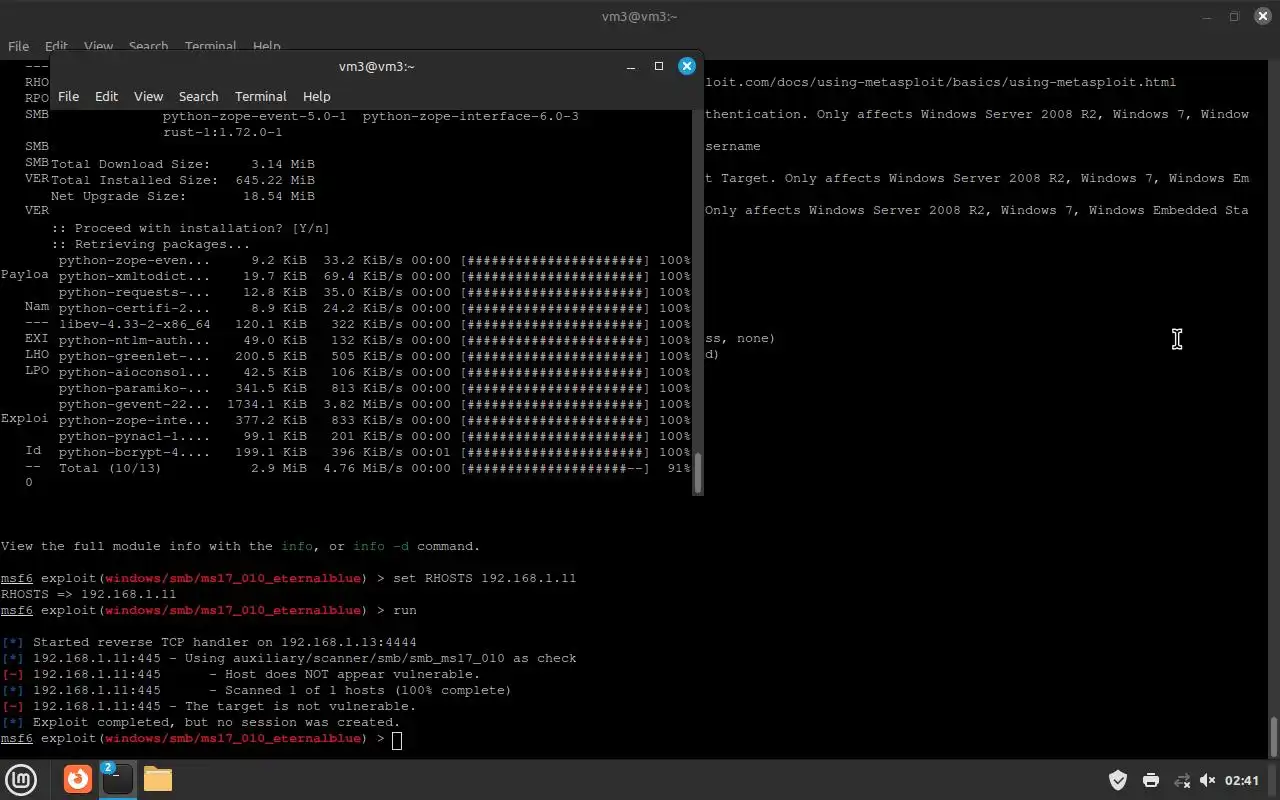
Task: Launch Firefox from the taskbar
Action: 77,779
